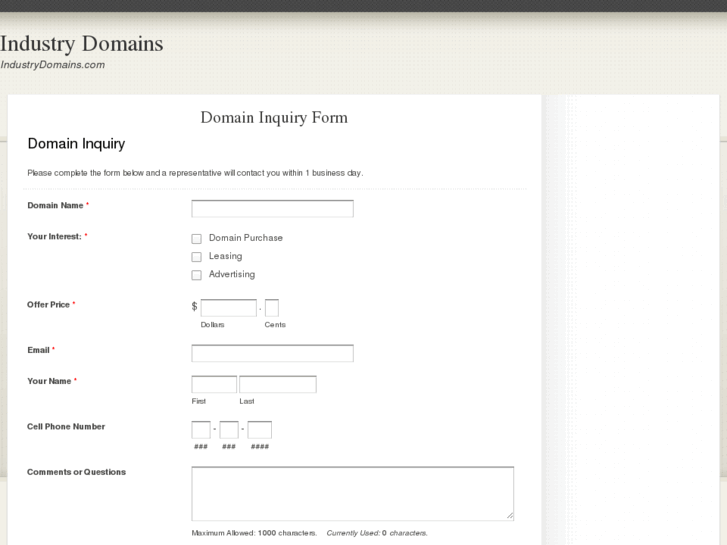Focus the Email input field
Viewport: 727px width, 545px height.
tap(272, 353)
